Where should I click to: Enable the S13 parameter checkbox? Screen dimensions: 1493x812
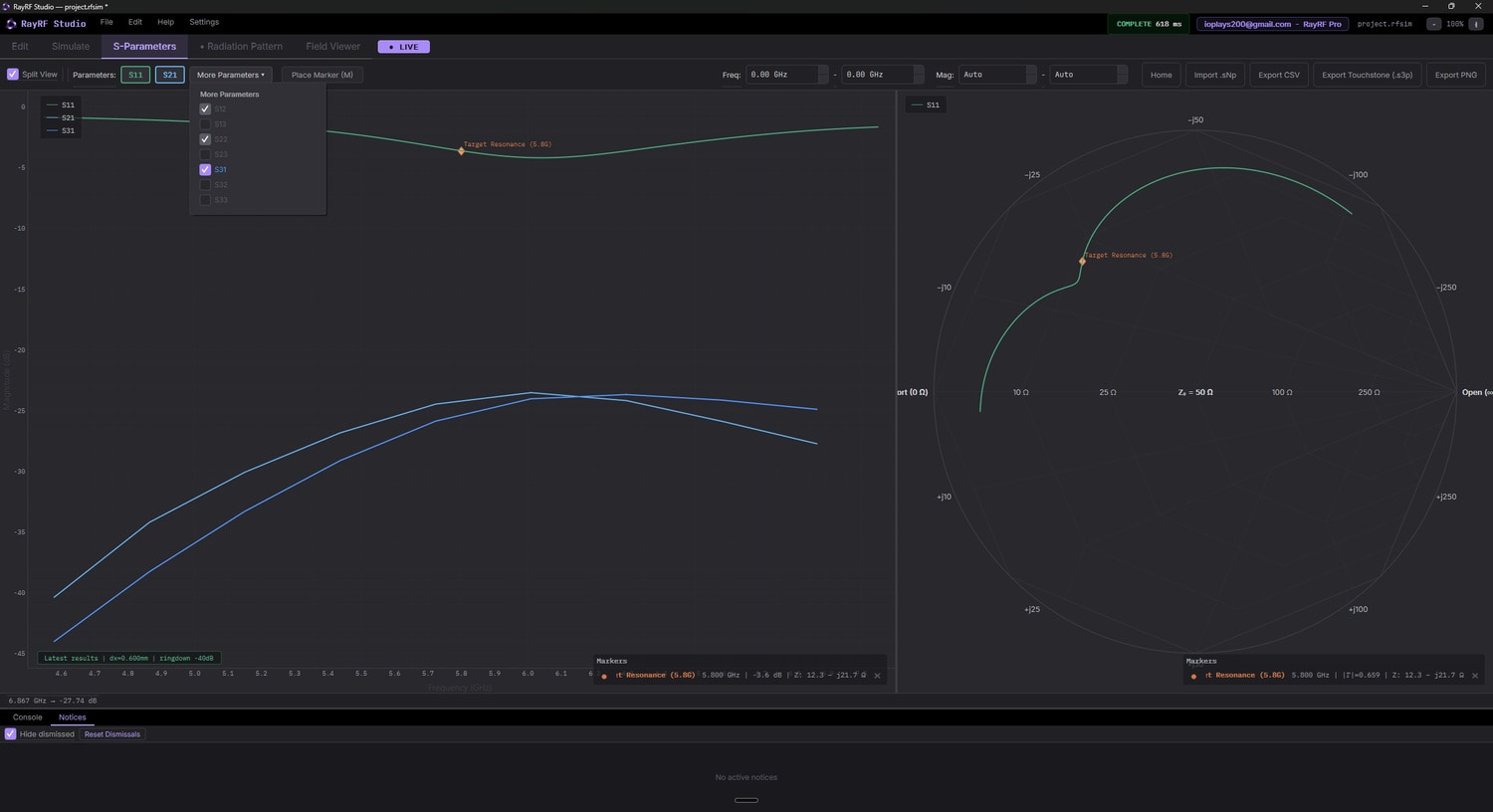(x=205, y=124)
